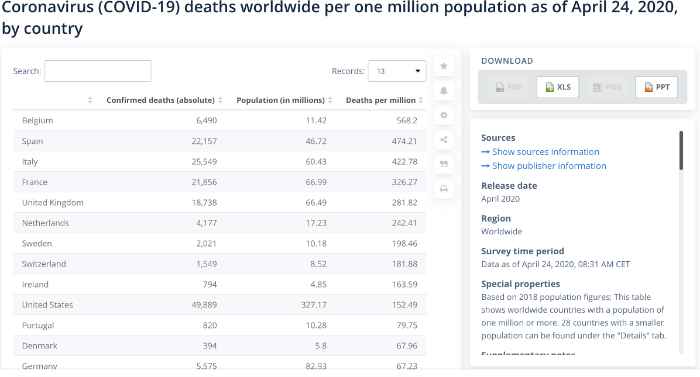Click the sidebar info panel scrollbar
The width and height of the screenshot is (700, 377).
pos(681,151)
